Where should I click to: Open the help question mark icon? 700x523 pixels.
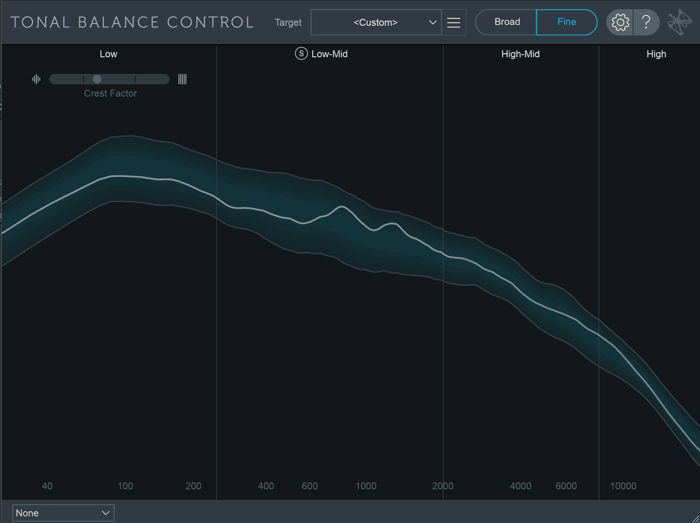[x=646, y=22]
